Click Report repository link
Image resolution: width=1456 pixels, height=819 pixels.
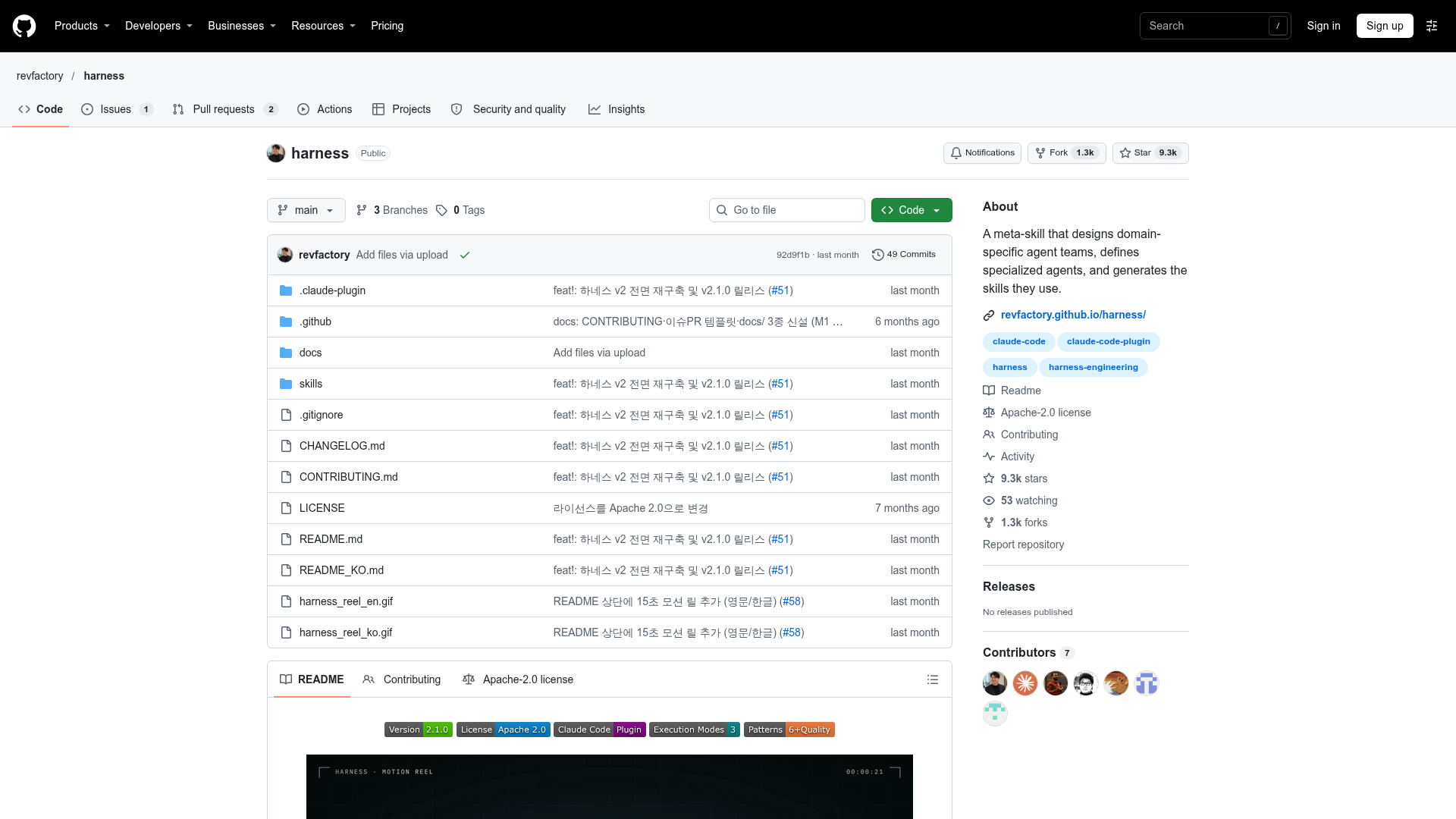(x=1023, y=544)
